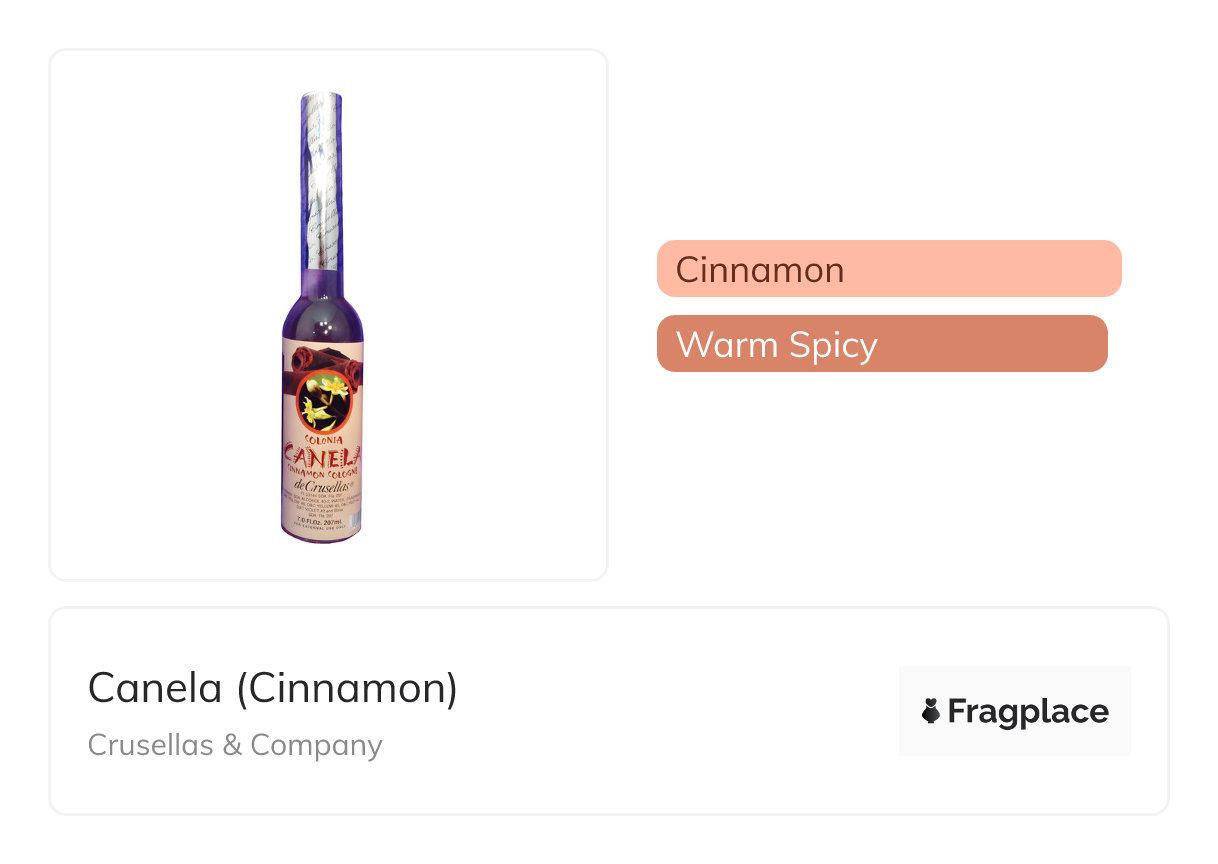
Task: Click the Cinnamon Cologne text on the label
Action: (x=321, y=471)
